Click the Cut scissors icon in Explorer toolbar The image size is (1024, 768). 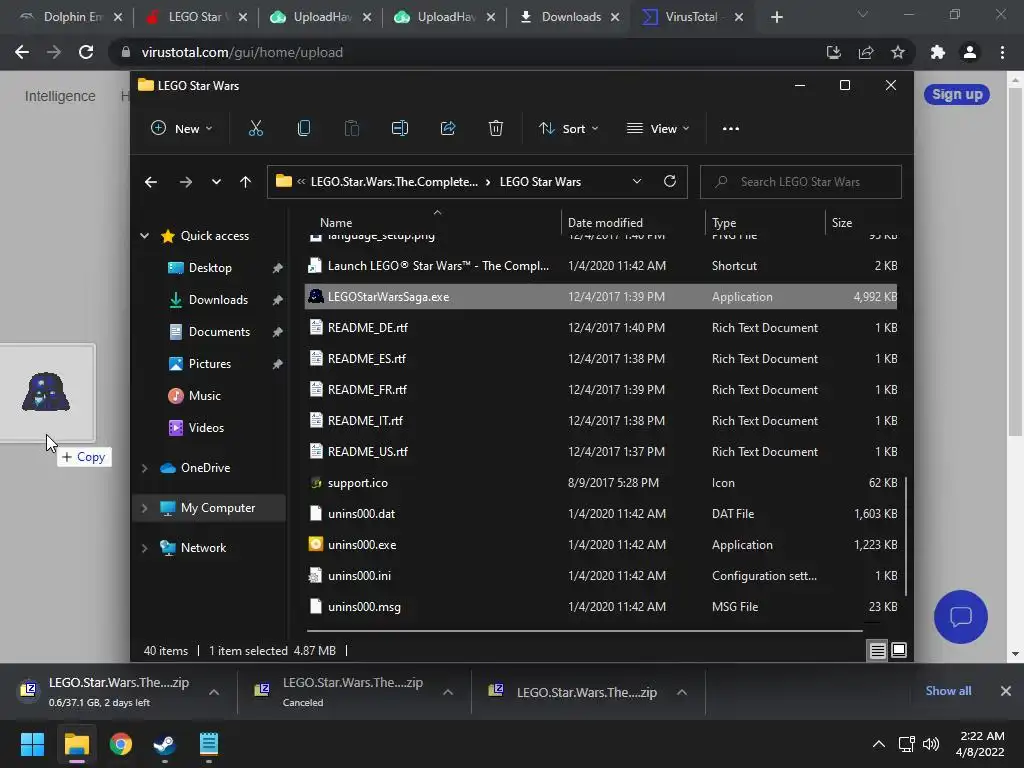click(255, 129)
